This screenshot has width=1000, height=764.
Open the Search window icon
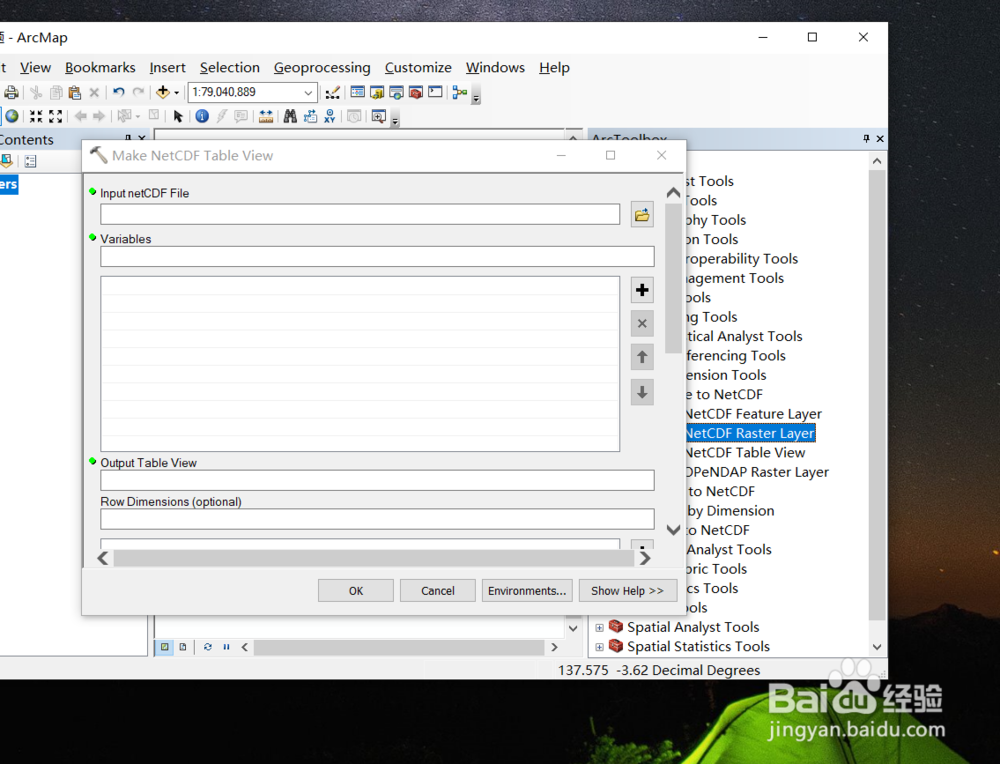[396, 92]
